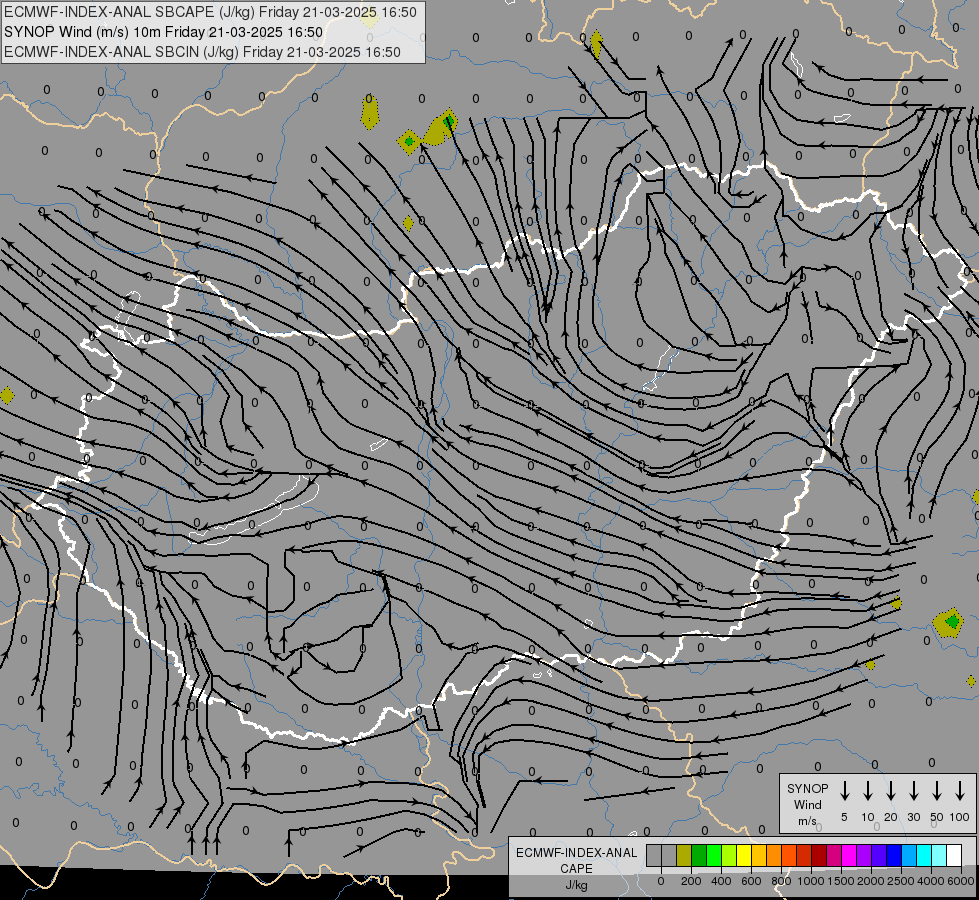Click the wind arrow above the 5 m/s label
This screenshot has height=900, width=979.
click(844, 791)
